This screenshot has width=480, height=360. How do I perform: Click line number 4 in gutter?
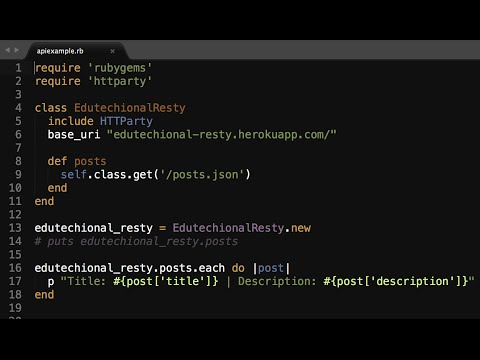click(x=18, y=108)
